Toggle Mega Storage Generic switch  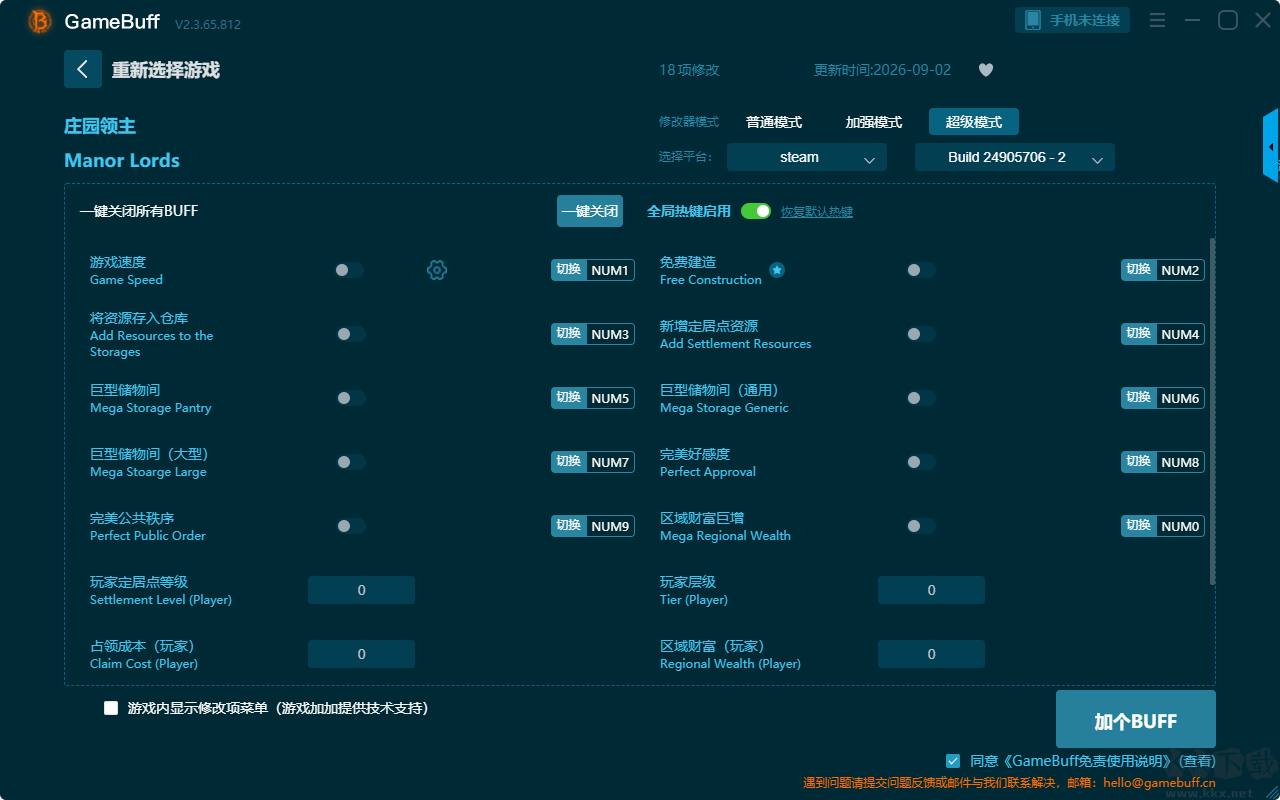click(921, 398)
